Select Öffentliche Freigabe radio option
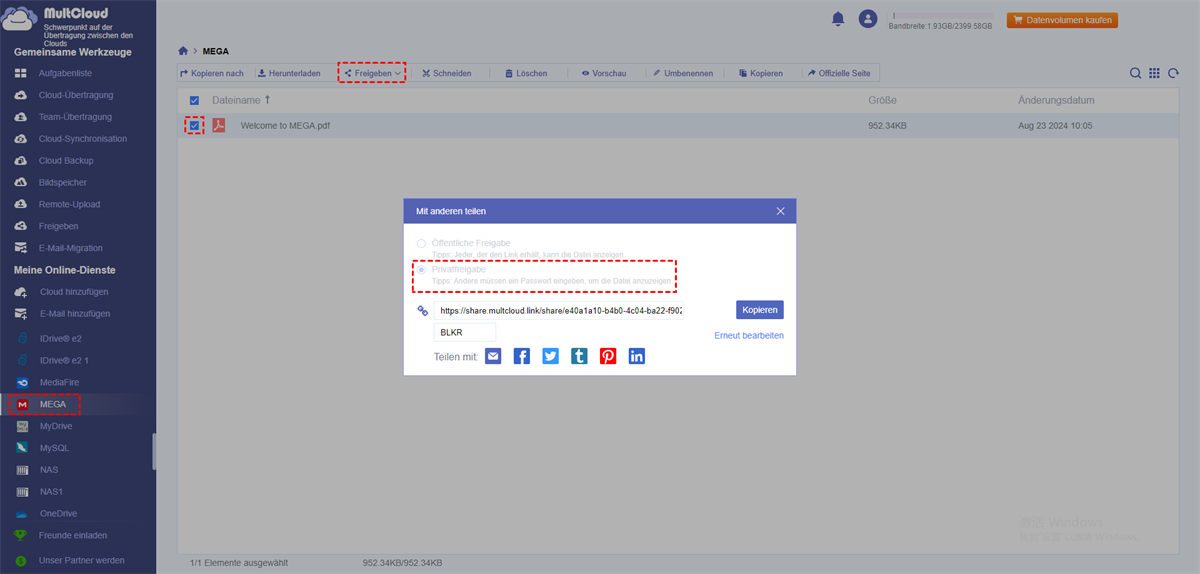Image resolution: width=1200 pixels, height=574 pixels. [x=421, y=243]
